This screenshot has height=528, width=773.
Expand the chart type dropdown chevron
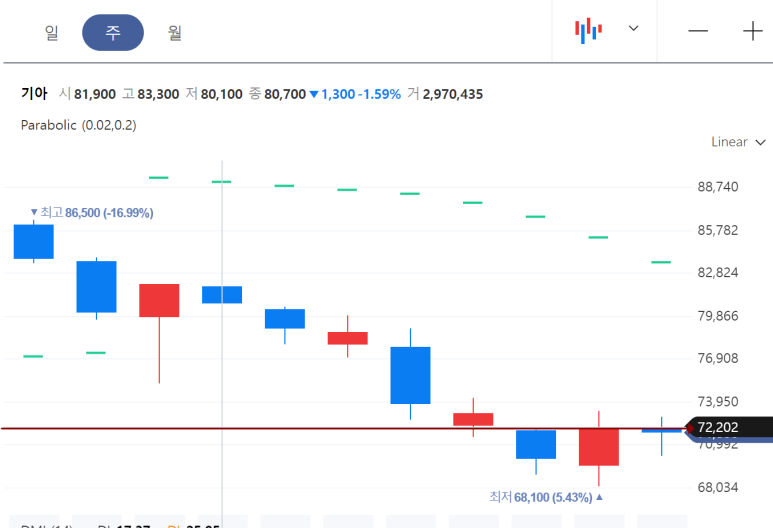tap(633, 29)
